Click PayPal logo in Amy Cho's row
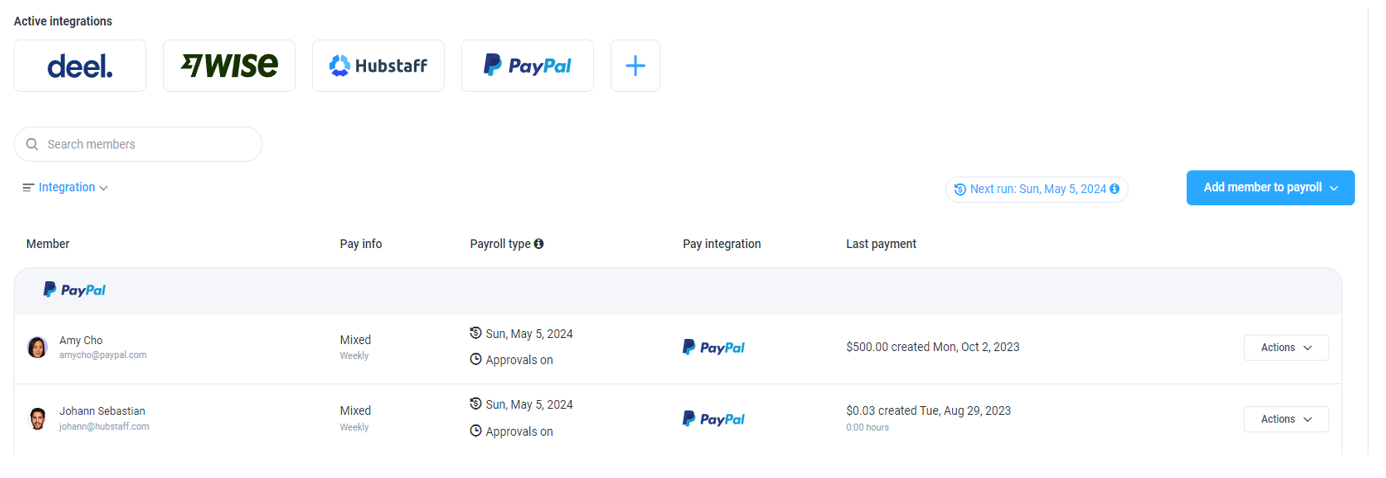Viewport: 1386px width, 478px height. coord(713,347)
